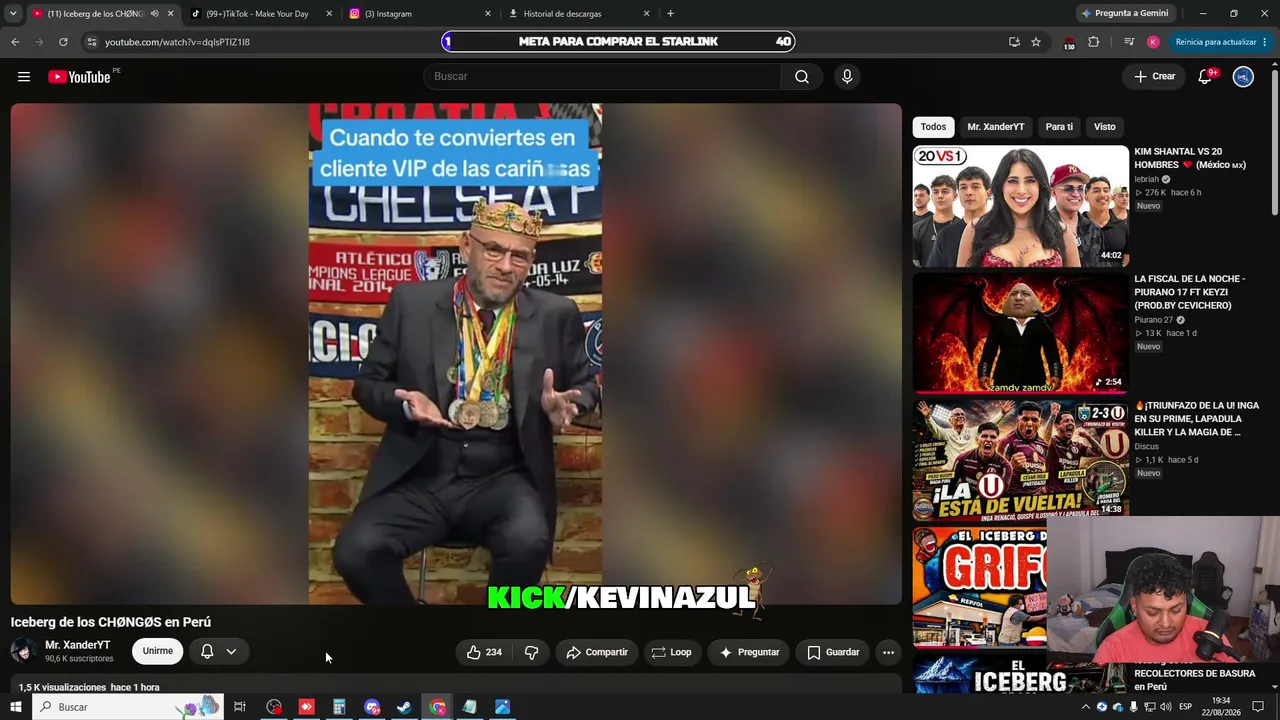Share the video with Compartir

[x=597, y=652]
